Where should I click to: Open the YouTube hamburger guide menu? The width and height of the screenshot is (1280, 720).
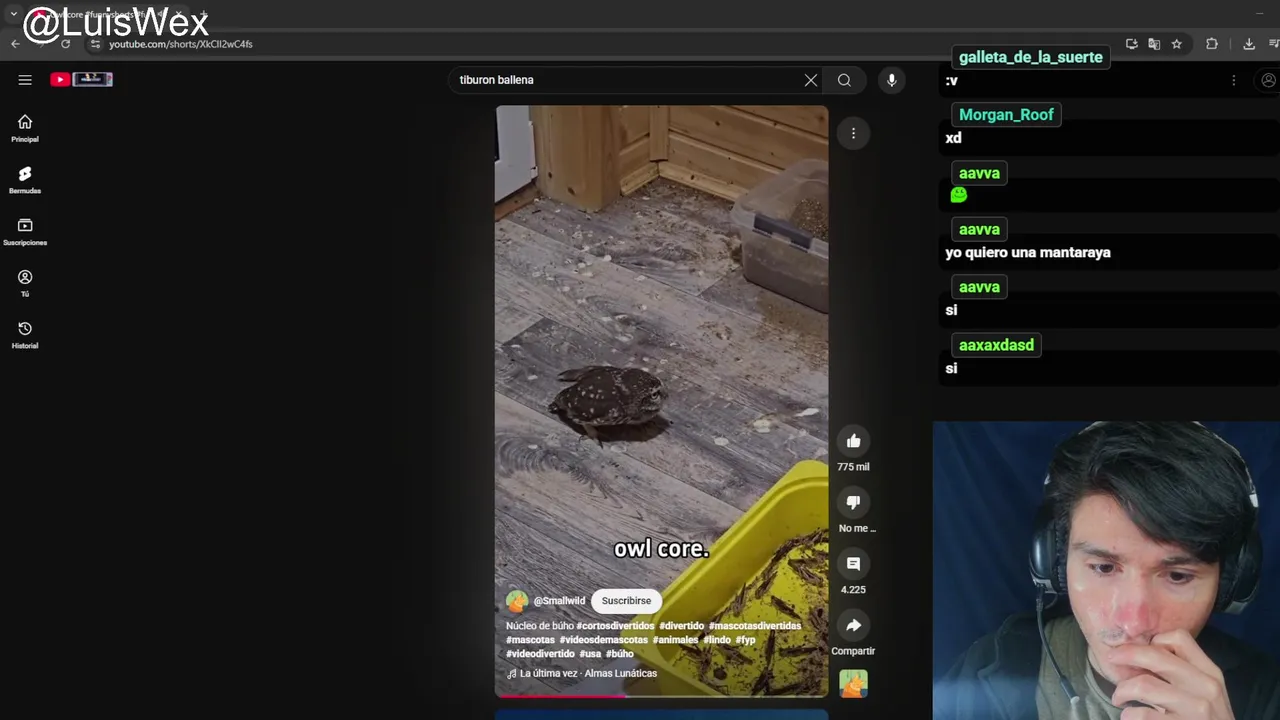point(25,80)
